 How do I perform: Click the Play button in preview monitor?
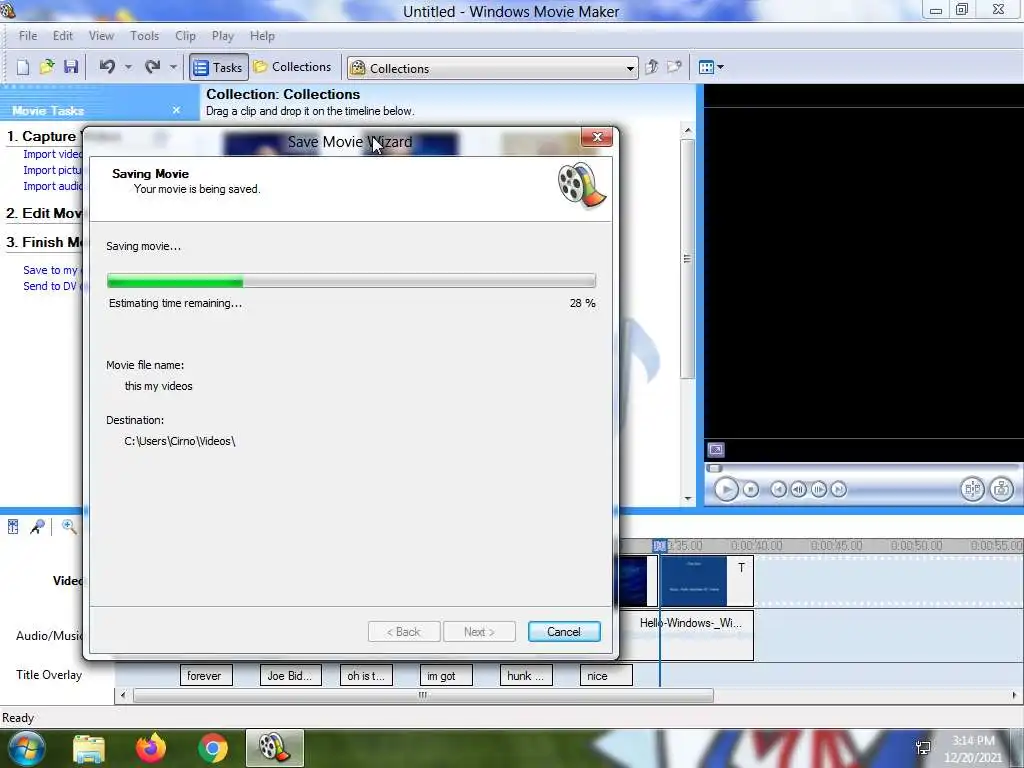point(726,489)
